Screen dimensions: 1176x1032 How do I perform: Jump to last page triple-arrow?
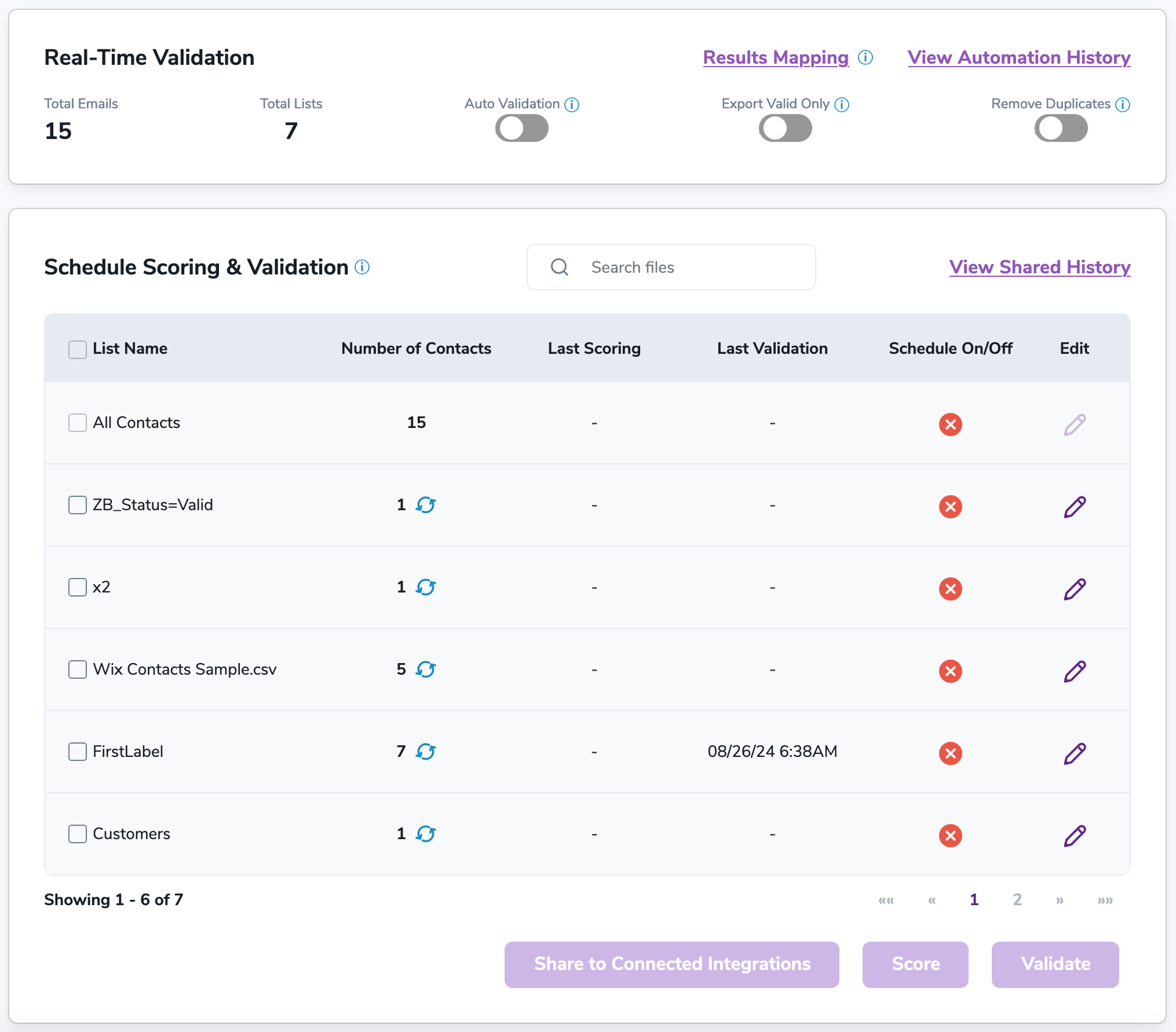tap(1105, 901)
